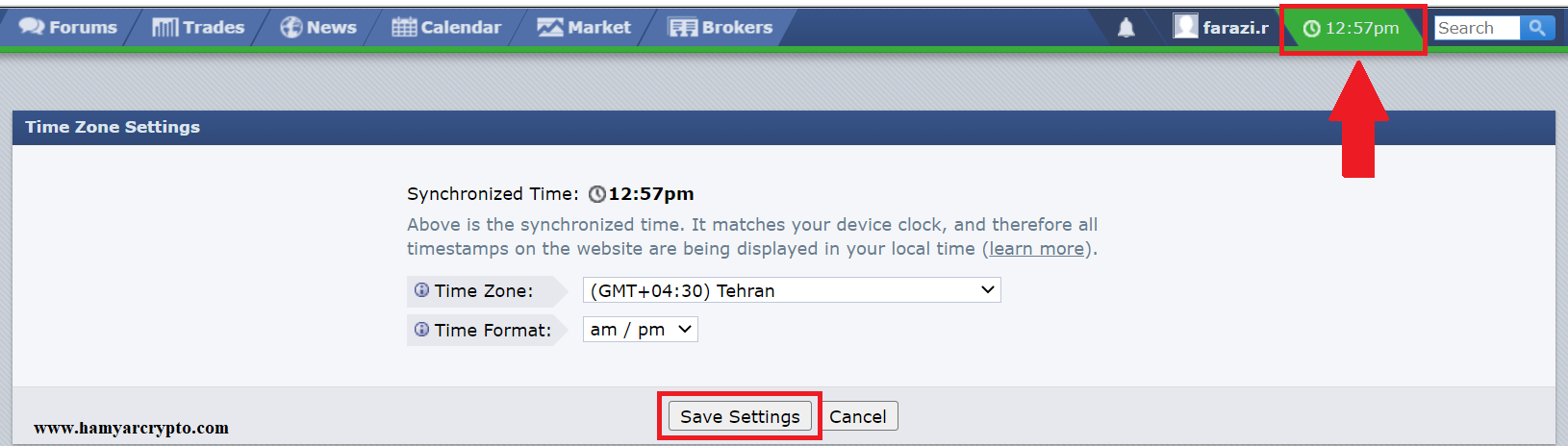
Task: Click the Brokers icon in navigation
Action: pyautogui.click(x=683, y=28)
